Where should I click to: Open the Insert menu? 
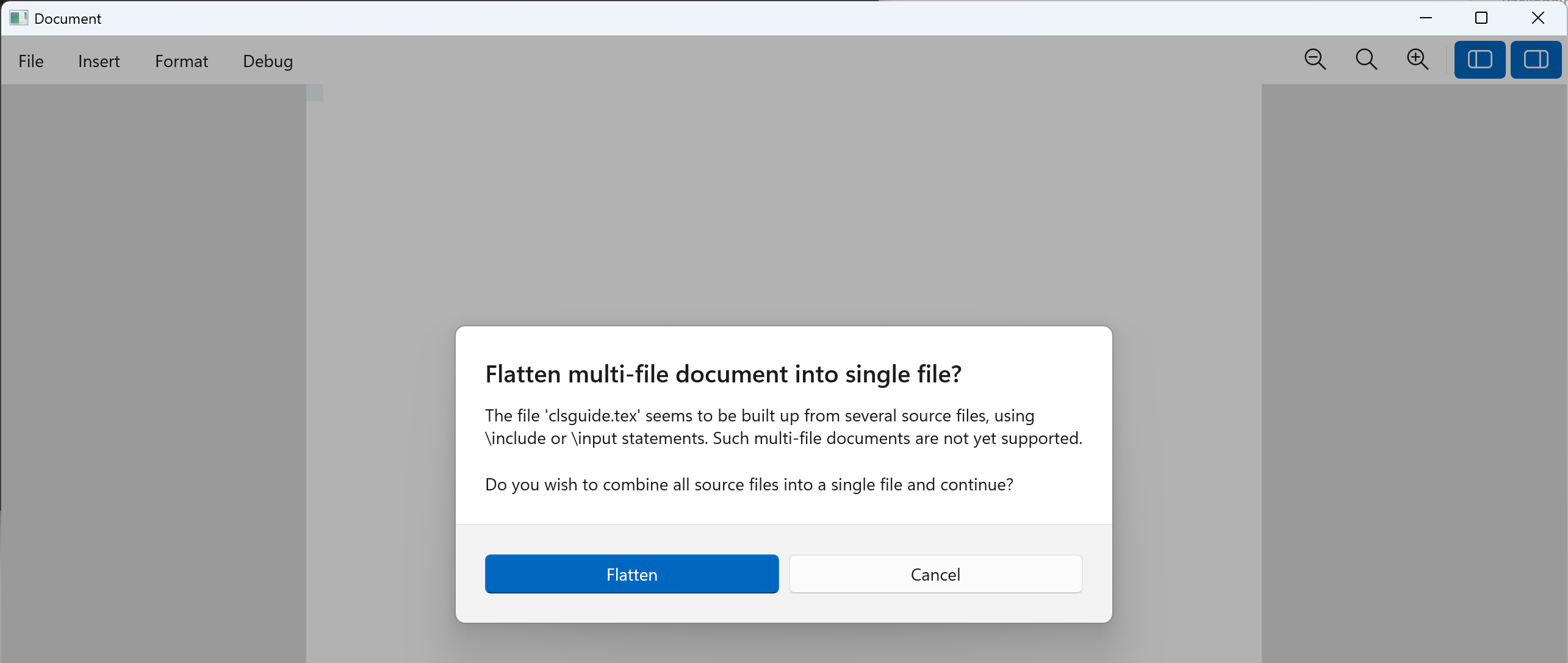coord(99,61)
